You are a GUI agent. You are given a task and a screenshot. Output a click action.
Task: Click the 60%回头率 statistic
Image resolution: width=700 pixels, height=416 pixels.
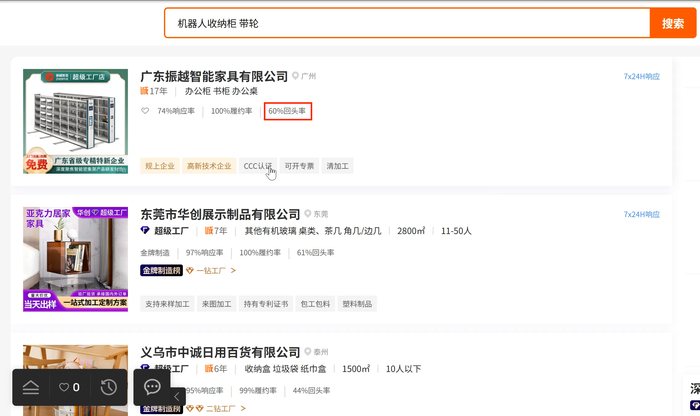pos(287,111)
